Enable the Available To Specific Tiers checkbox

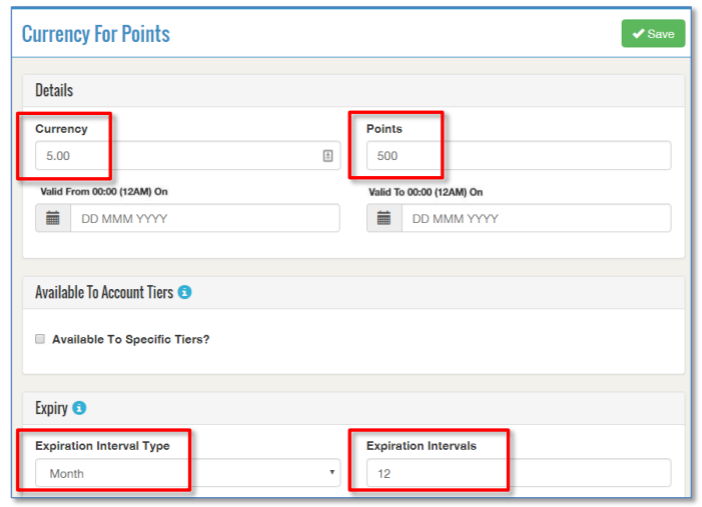(x=41, y=339)
